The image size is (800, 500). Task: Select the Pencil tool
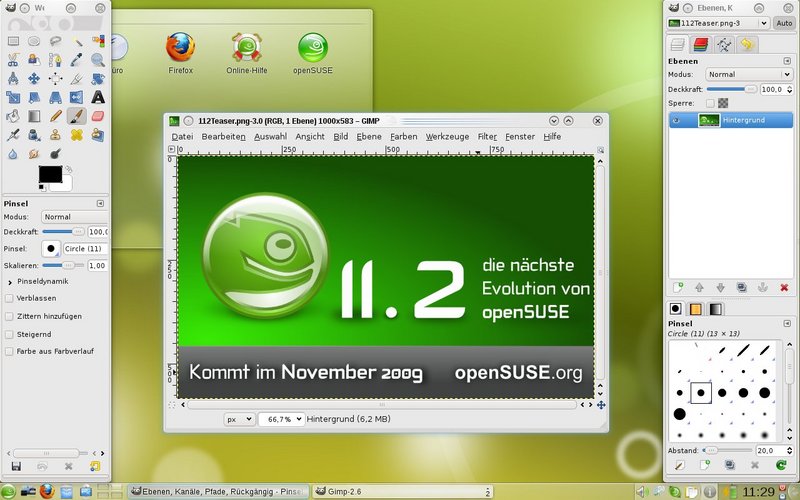[56, 116]
